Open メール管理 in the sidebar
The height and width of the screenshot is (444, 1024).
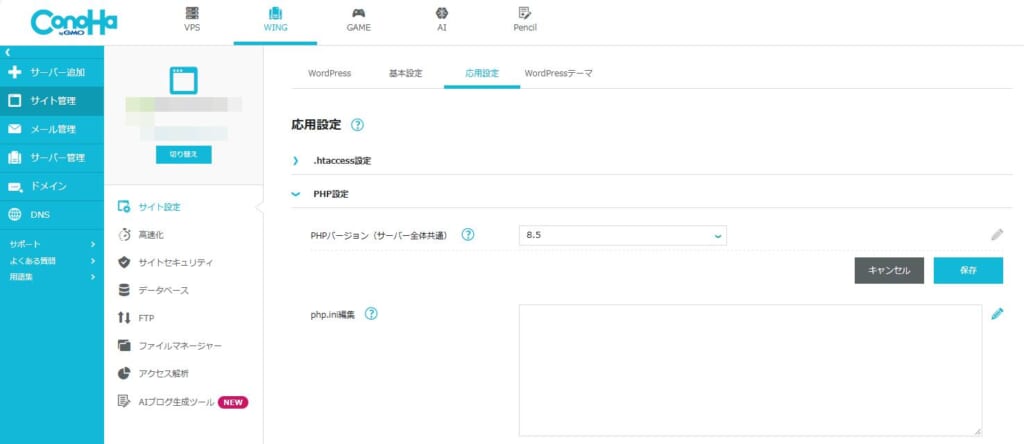52,129
